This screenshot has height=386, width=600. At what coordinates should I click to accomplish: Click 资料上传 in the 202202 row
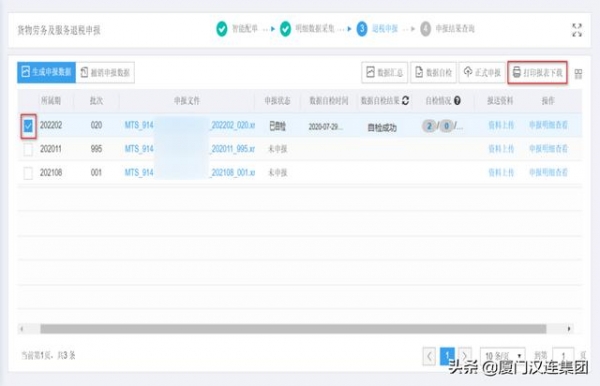point(501,125)
